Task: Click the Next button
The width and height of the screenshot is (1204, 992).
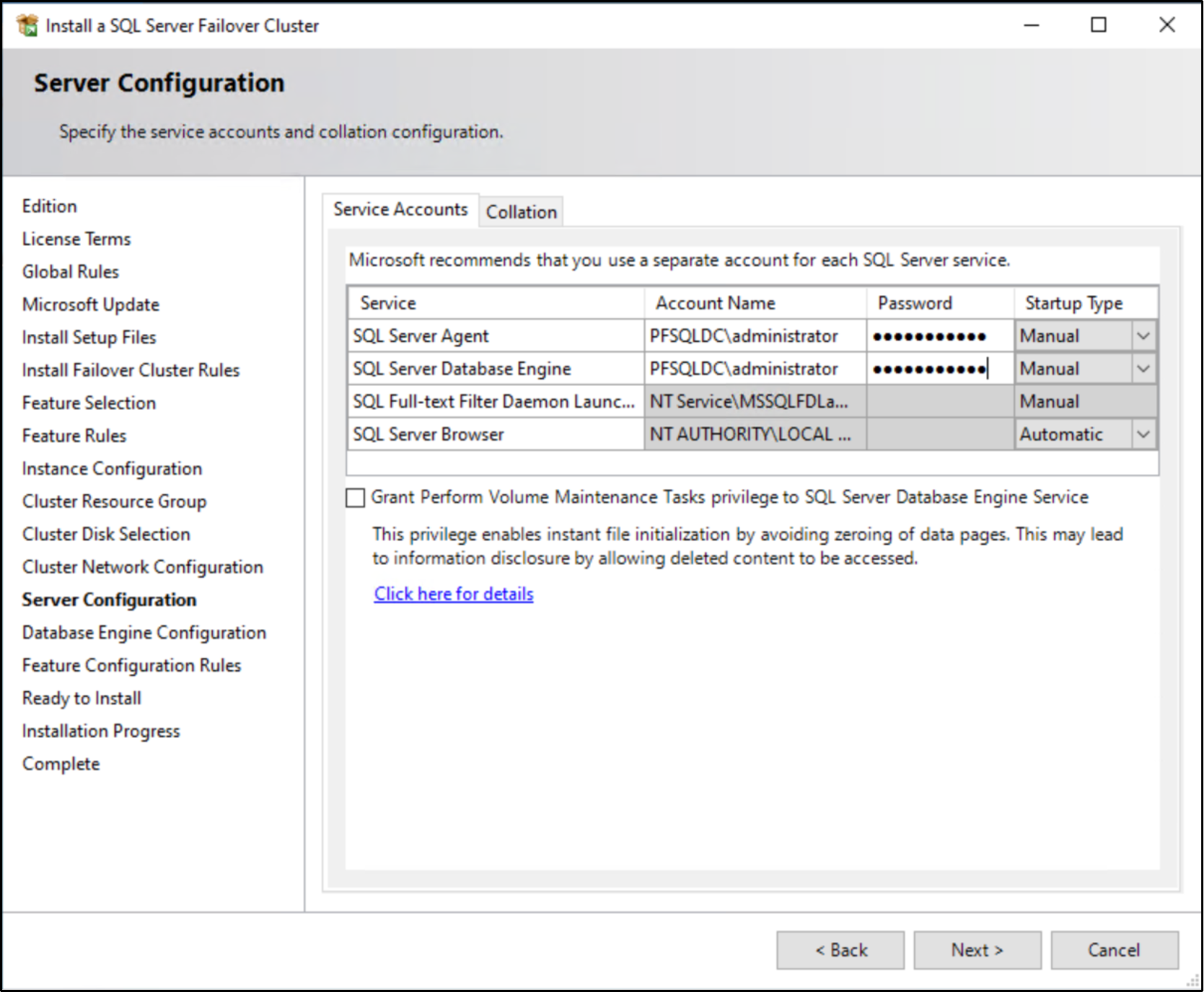Action: click(977, 950)
